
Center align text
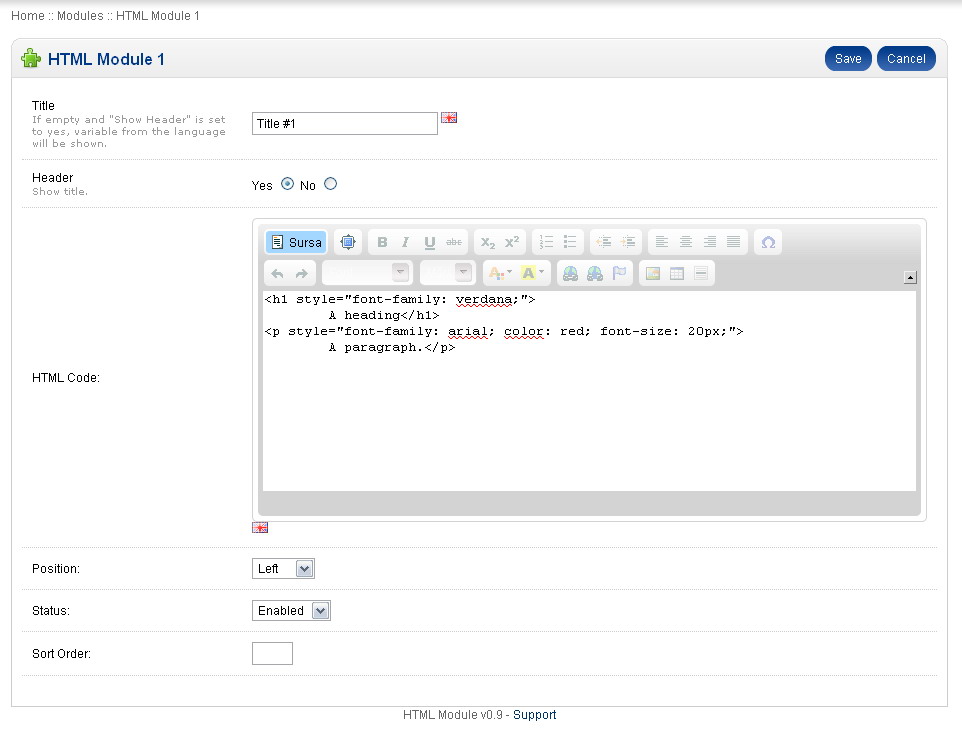685,242
